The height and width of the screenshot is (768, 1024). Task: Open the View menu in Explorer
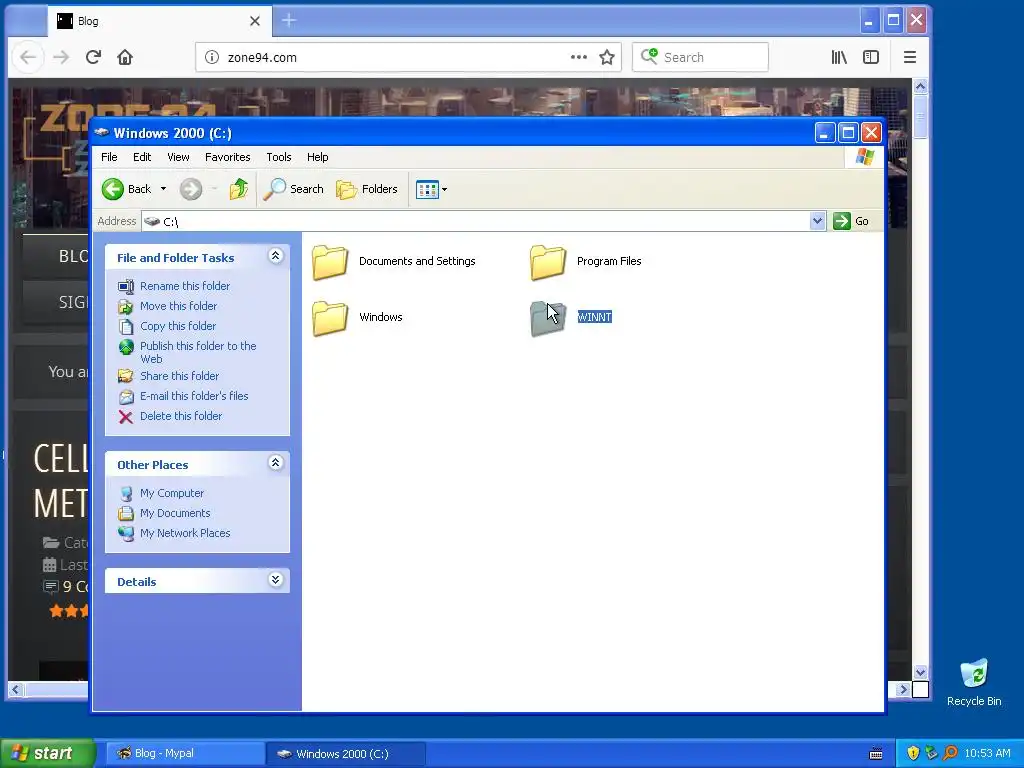pos(178,157)
